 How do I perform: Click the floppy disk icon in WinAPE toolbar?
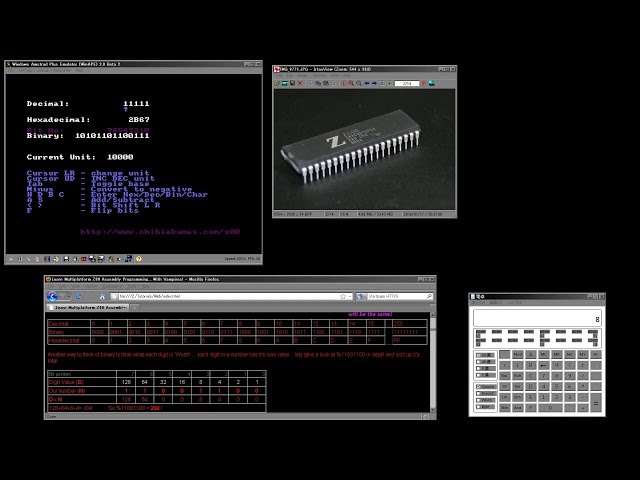tap(66, 259)
